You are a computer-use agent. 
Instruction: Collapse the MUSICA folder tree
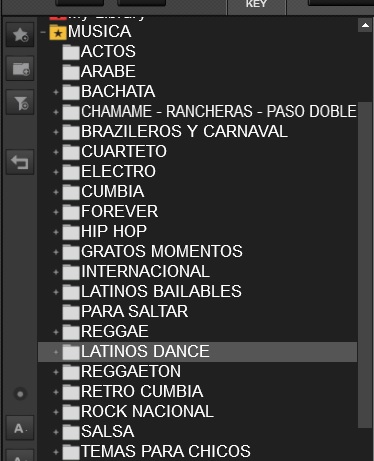point(43,32)
